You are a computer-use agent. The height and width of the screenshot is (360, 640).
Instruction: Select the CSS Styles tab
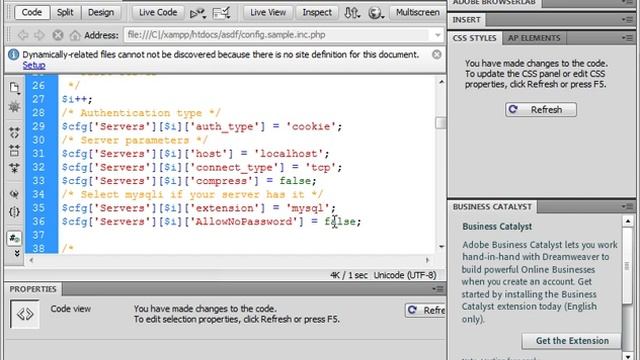pyautogui.click(x=474, y=38)
